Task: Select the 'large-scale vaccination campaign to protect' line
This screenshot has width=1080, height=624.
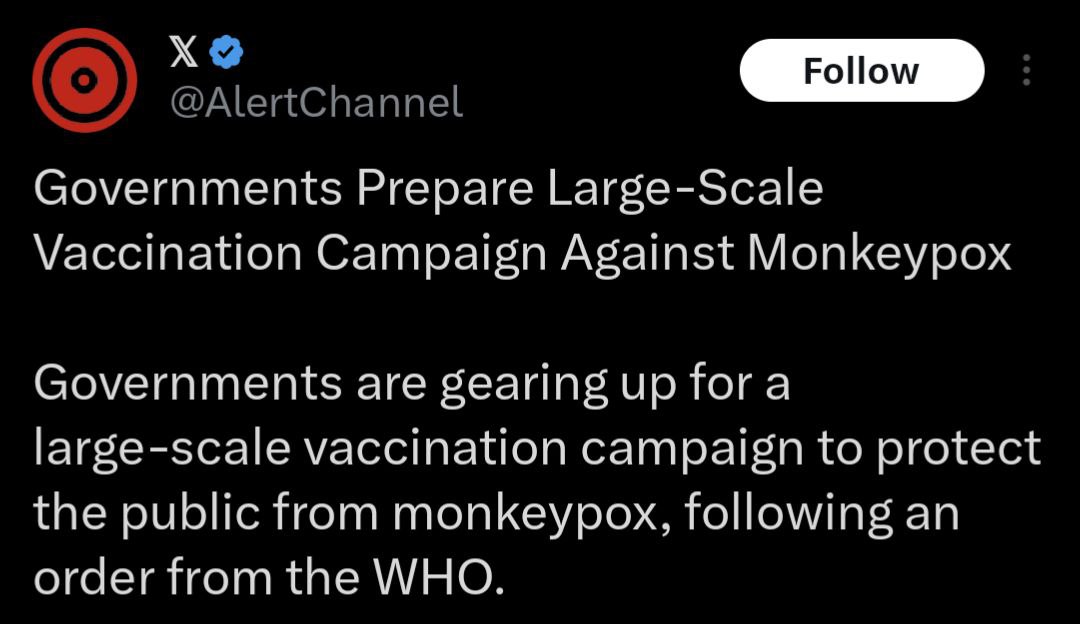Action: click(x=537, y=449)
